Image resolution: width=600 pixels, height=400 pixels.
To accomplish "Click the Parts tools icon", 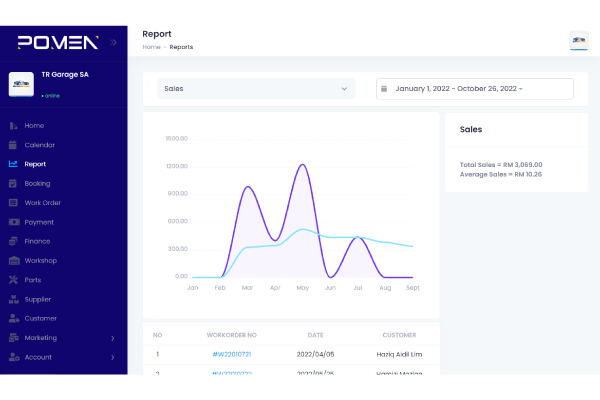I will [13, 280].
